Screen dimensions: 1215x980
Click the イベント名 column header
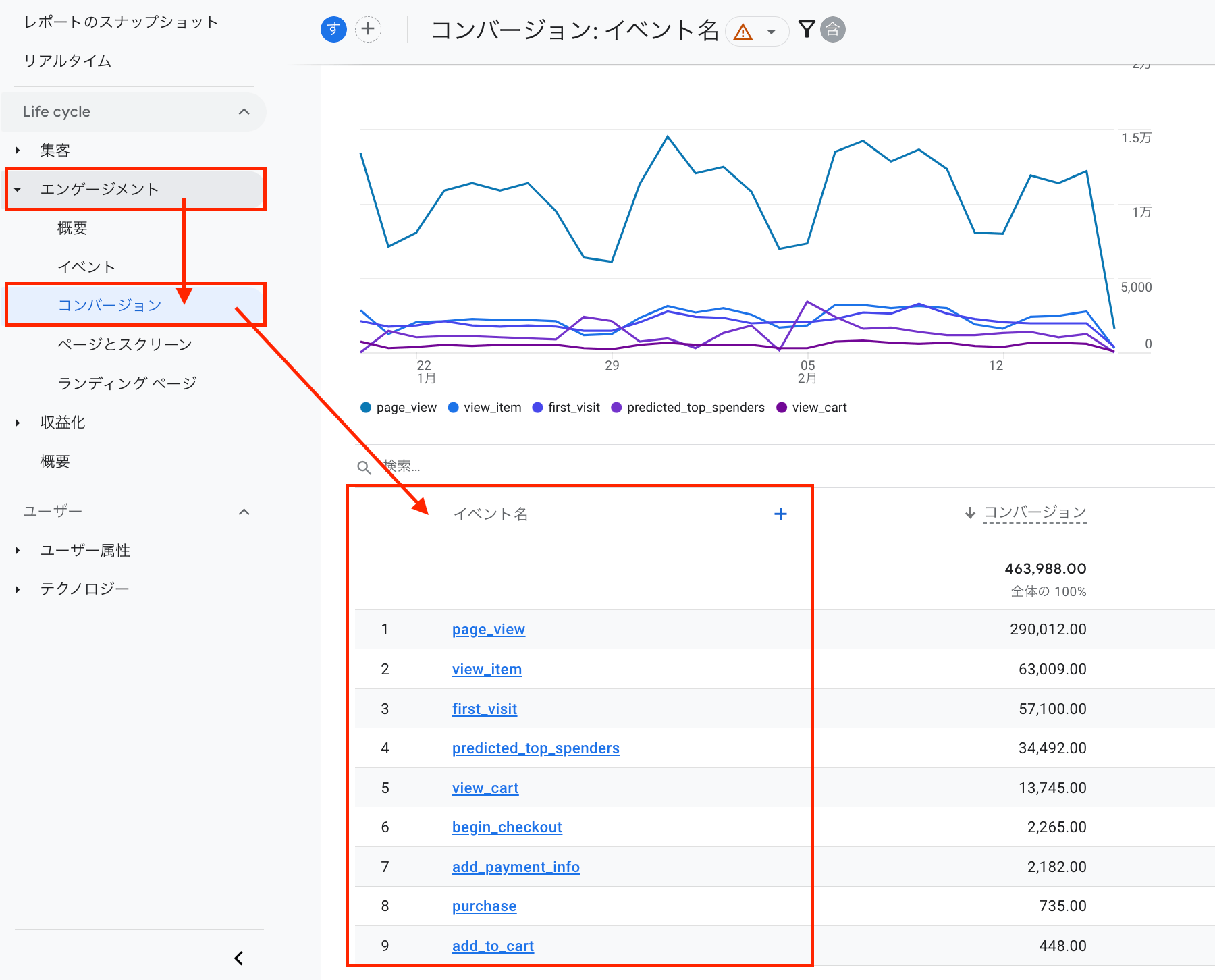coord(491,514)
